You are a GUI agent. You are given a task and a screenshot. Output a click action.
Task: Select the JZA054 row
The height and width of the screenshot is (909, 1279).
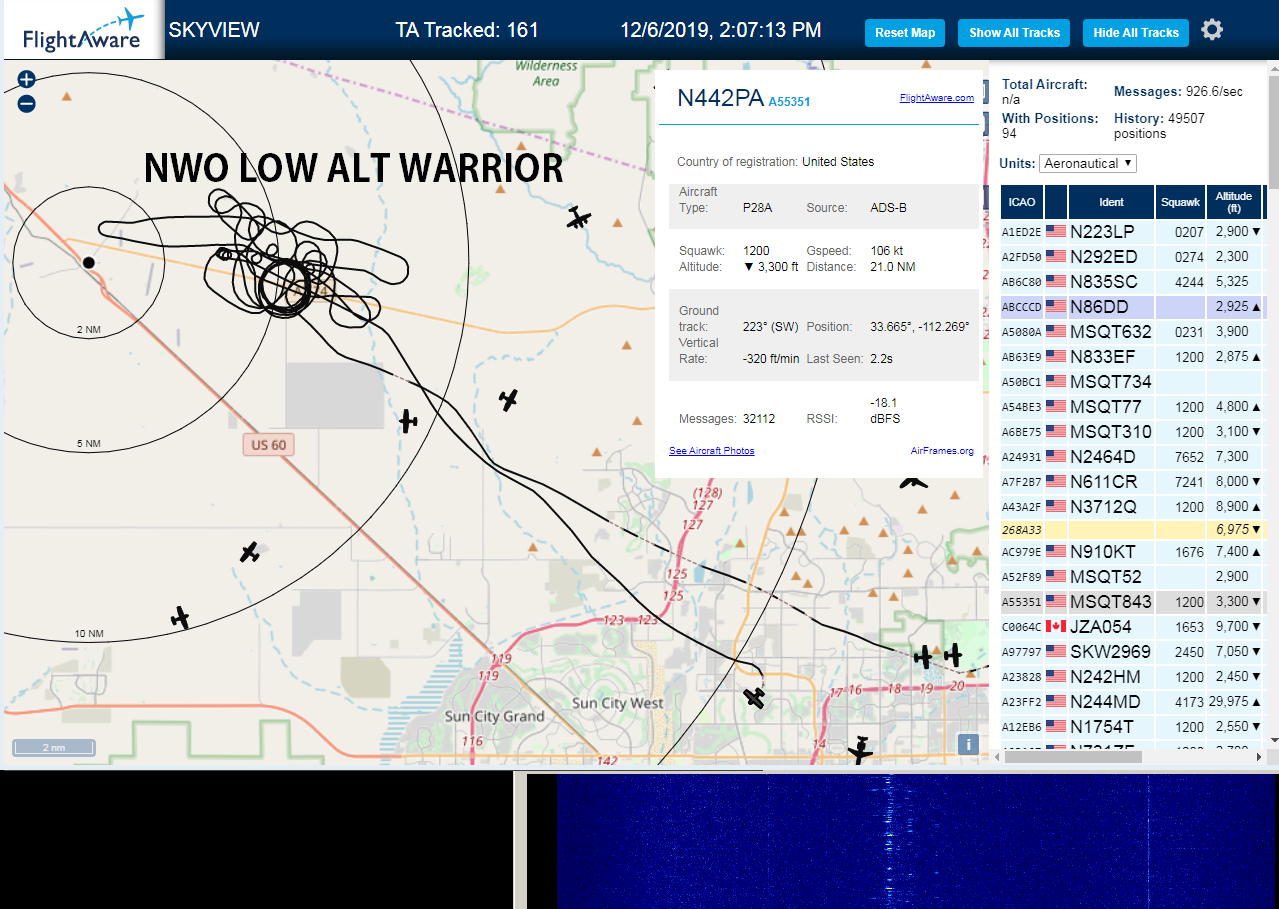coord(1134,627)
